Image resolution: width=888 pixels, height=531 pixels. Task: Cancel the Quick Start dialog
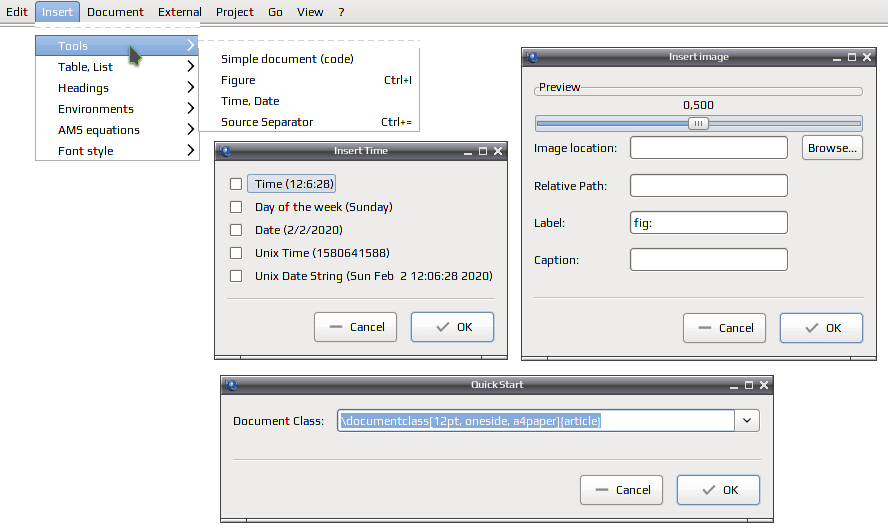[x=621, y=490]
